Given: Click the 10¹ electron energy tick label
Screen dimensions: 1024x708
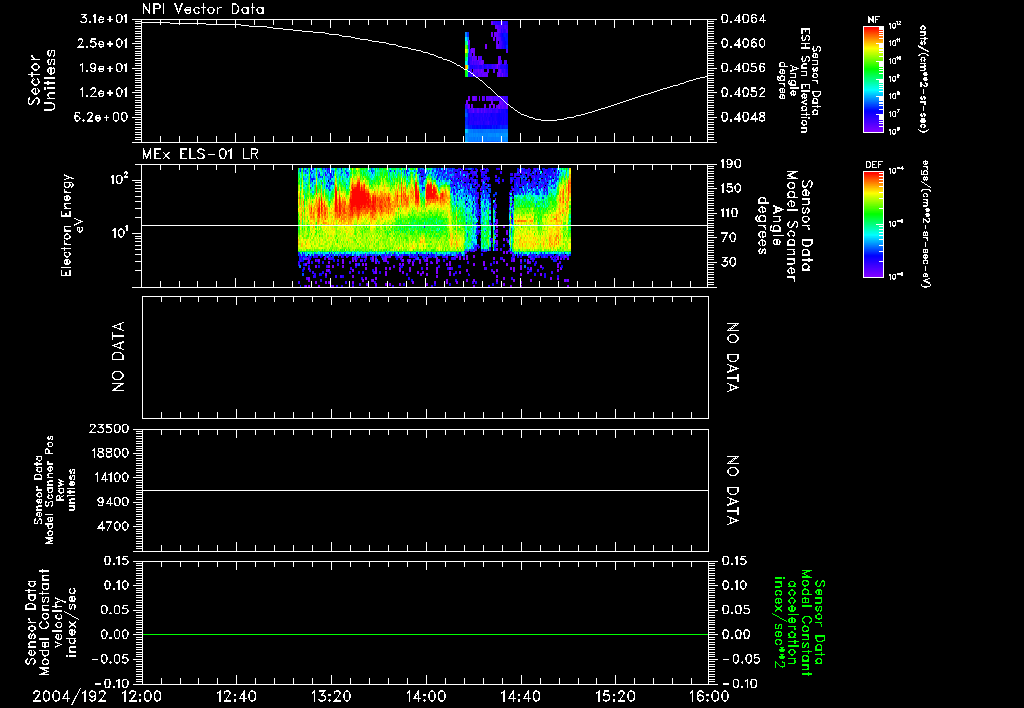Looking at the screenshot, I should click(x=118, y=233).
